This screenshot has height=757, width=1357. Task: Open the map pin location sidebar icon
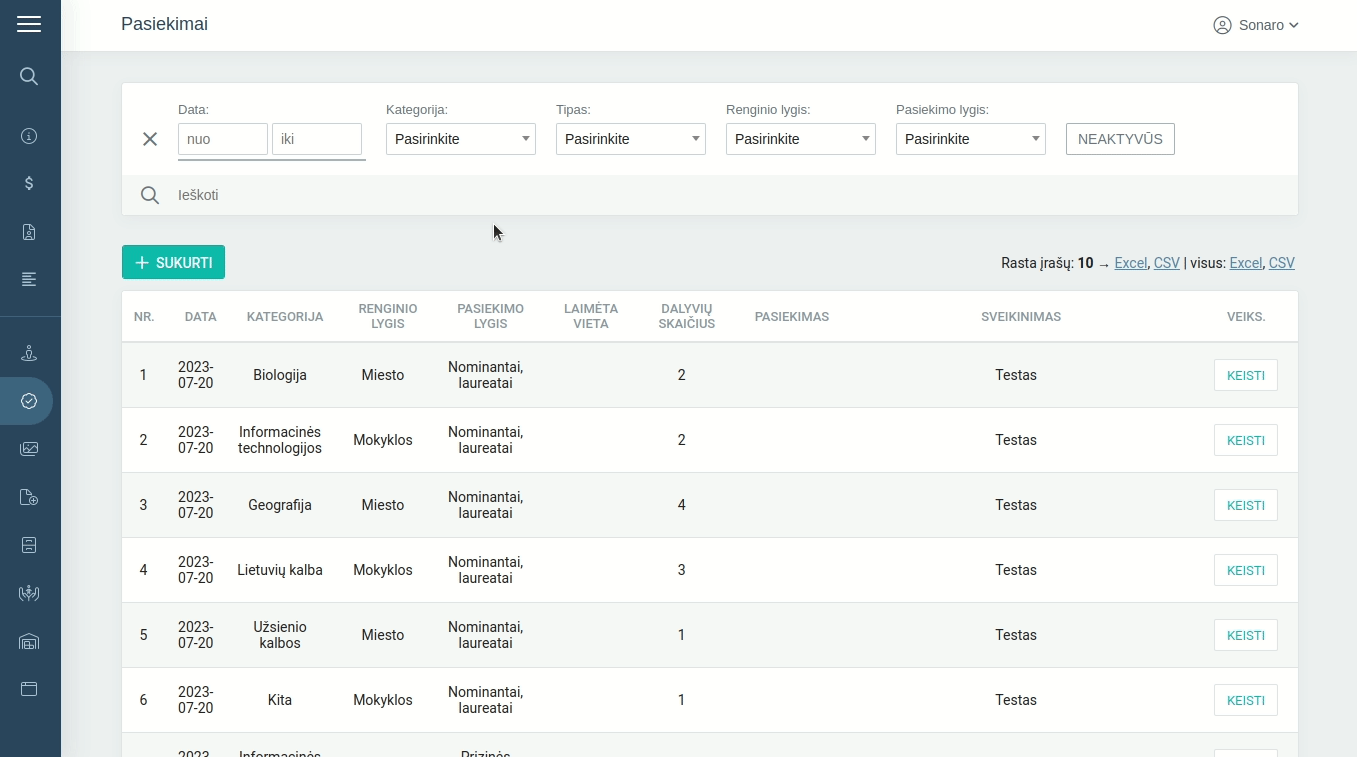(x=29, y=353)
